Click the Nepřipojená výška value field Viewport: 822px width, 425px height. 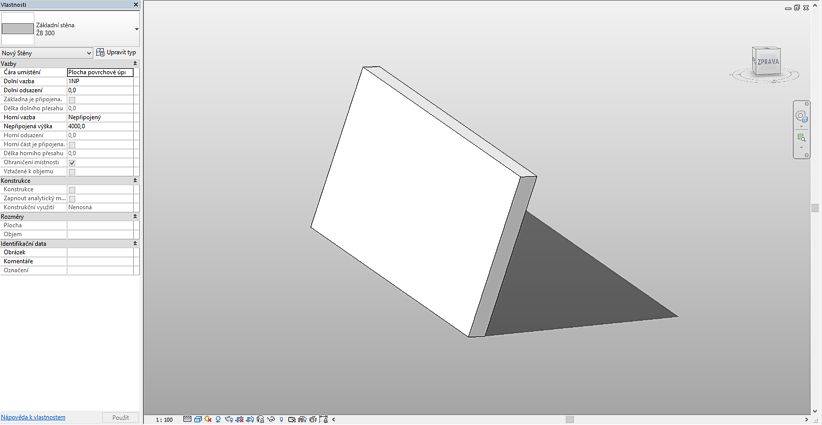click(99, 127)
